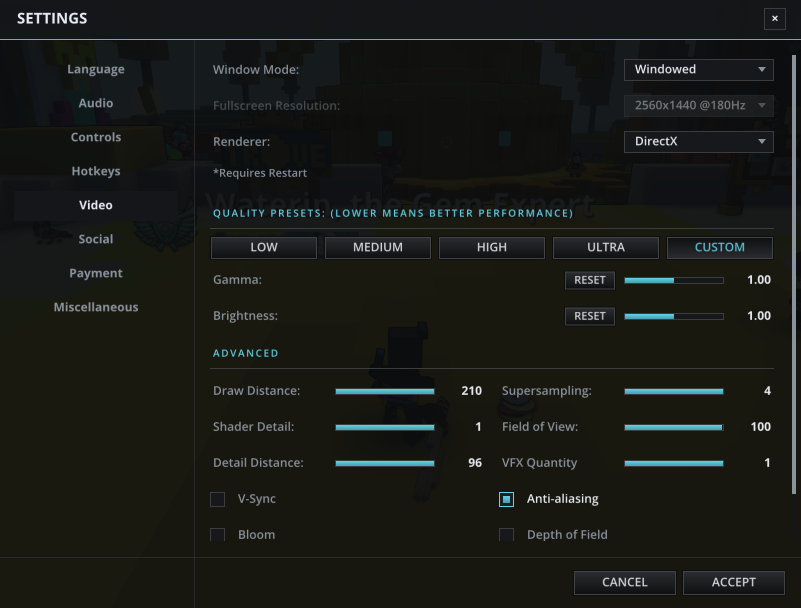The width and height of the screenshot is (801, 608).
Task: Open the Language settings tab
Action: [96, 69]
